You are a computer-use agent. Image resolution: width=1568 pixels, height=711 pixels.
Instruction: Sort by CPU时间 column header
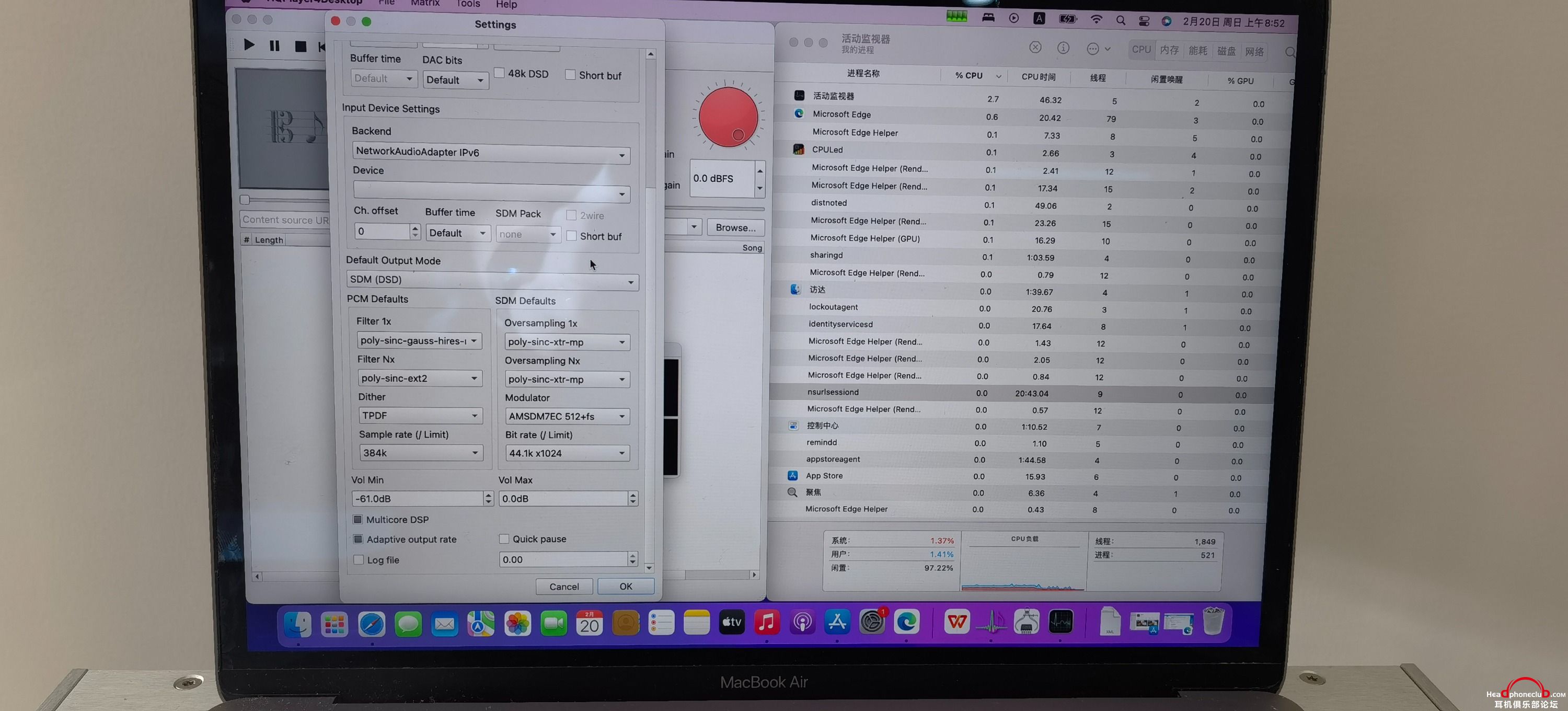click(x=1039, y=77)
